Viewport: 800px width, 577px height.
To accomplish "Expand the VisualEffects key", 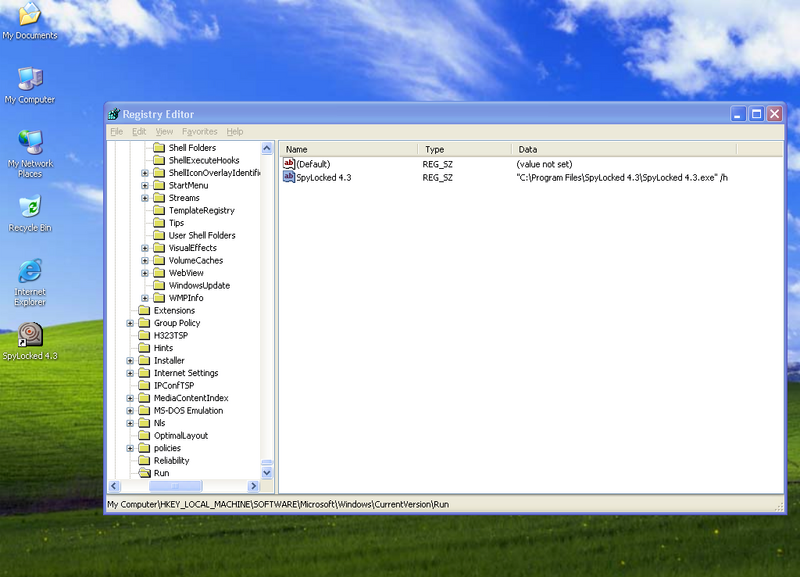I will coord(145,248).
